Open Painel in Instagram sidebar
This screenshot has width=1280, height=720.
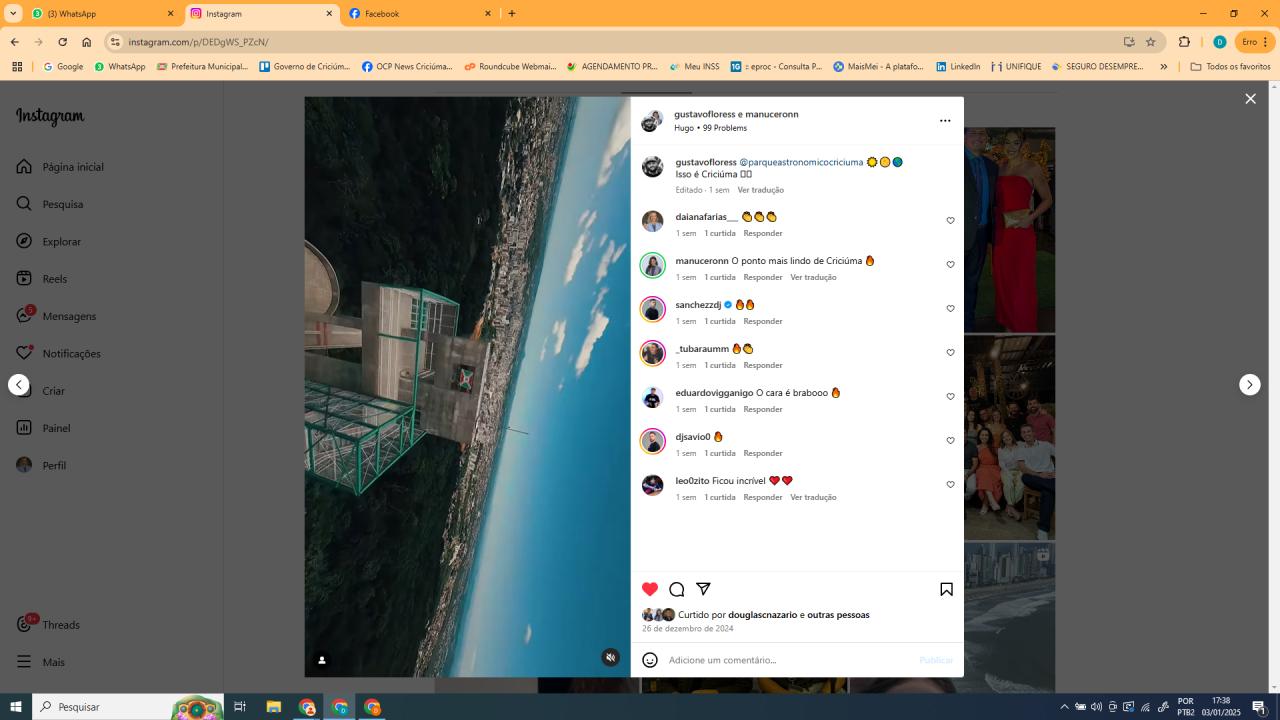point(43,428)
